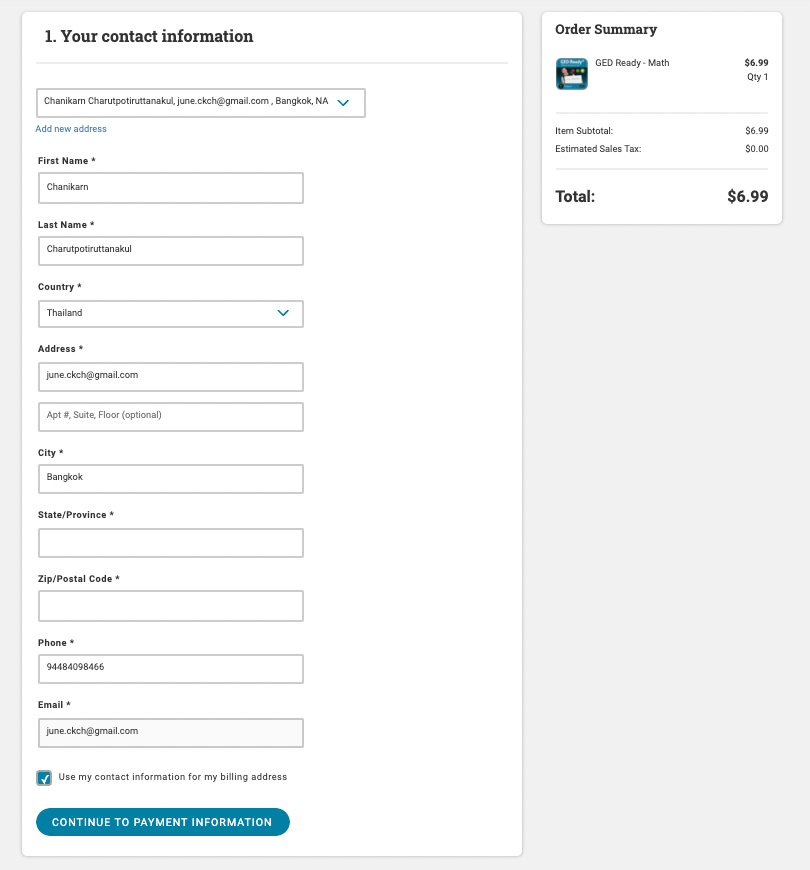Viewport: 810px width, 870px height.
Task: Select the Thailand country combo box
Action: point(171,314)
